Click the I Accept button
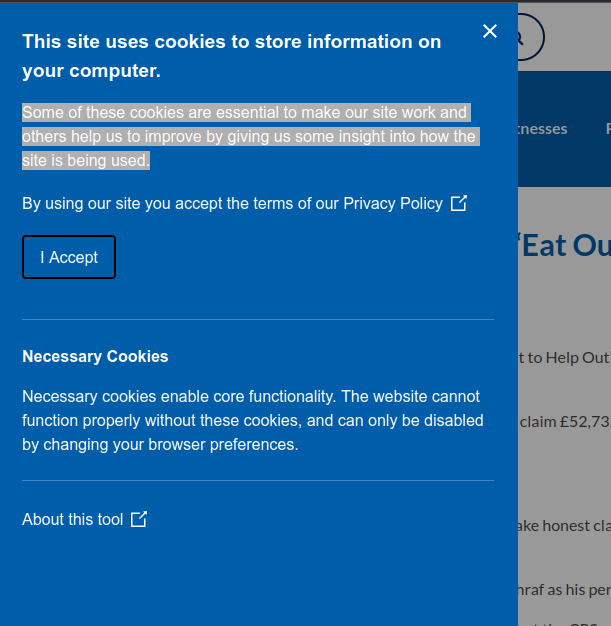611x626 pixels. pyautogui.click(x=69, y=257)
